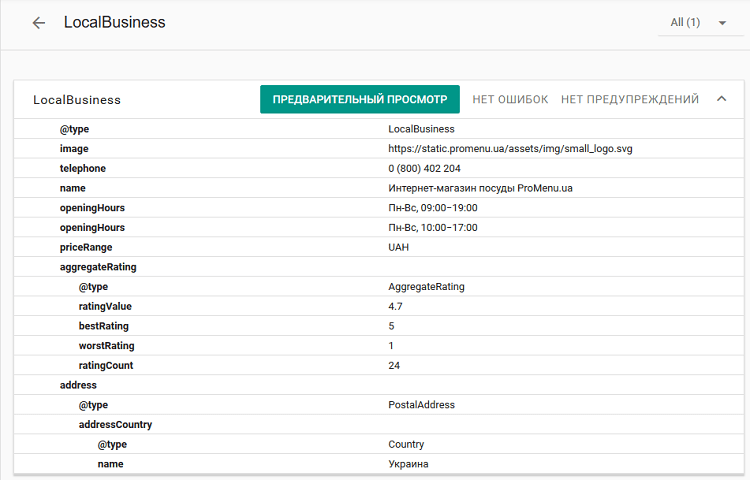Click the ПРЕДВАРИТЕЛЬНЫЙ ПРОСМОТР button

(x=360, y=99)
